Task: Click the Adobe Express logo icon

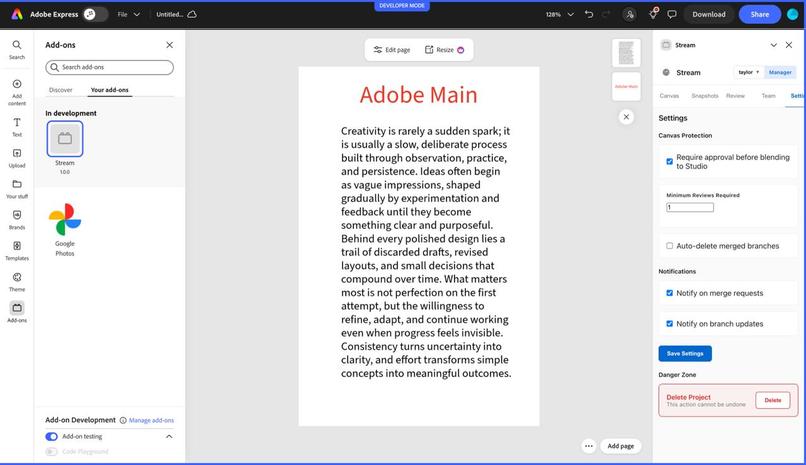Action: 17,14
